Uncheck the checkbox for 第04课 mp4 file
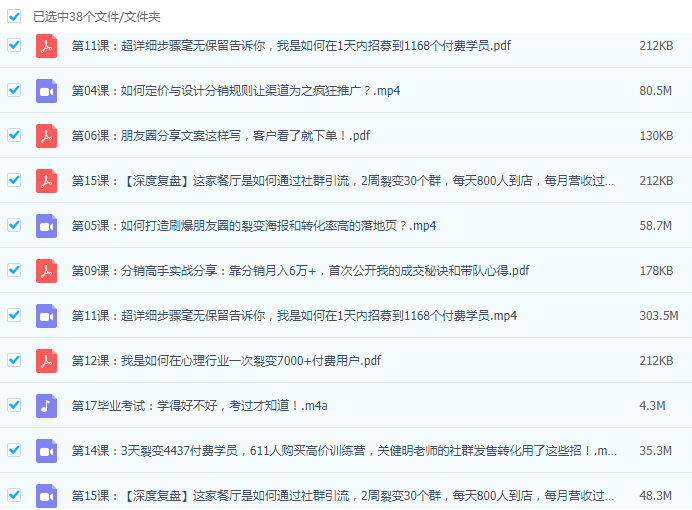 (14, 90)
